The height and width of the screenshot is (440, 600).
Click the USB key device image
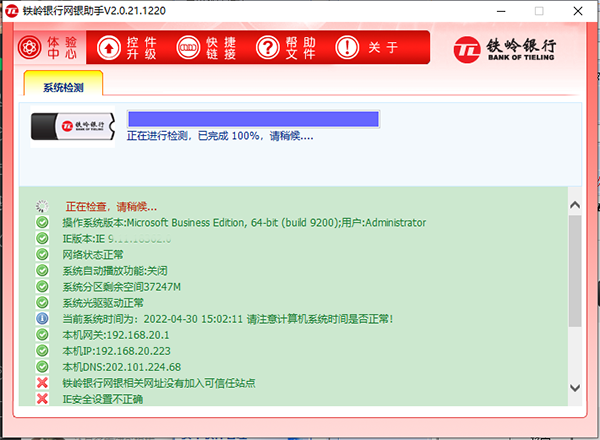coord(73,126)
